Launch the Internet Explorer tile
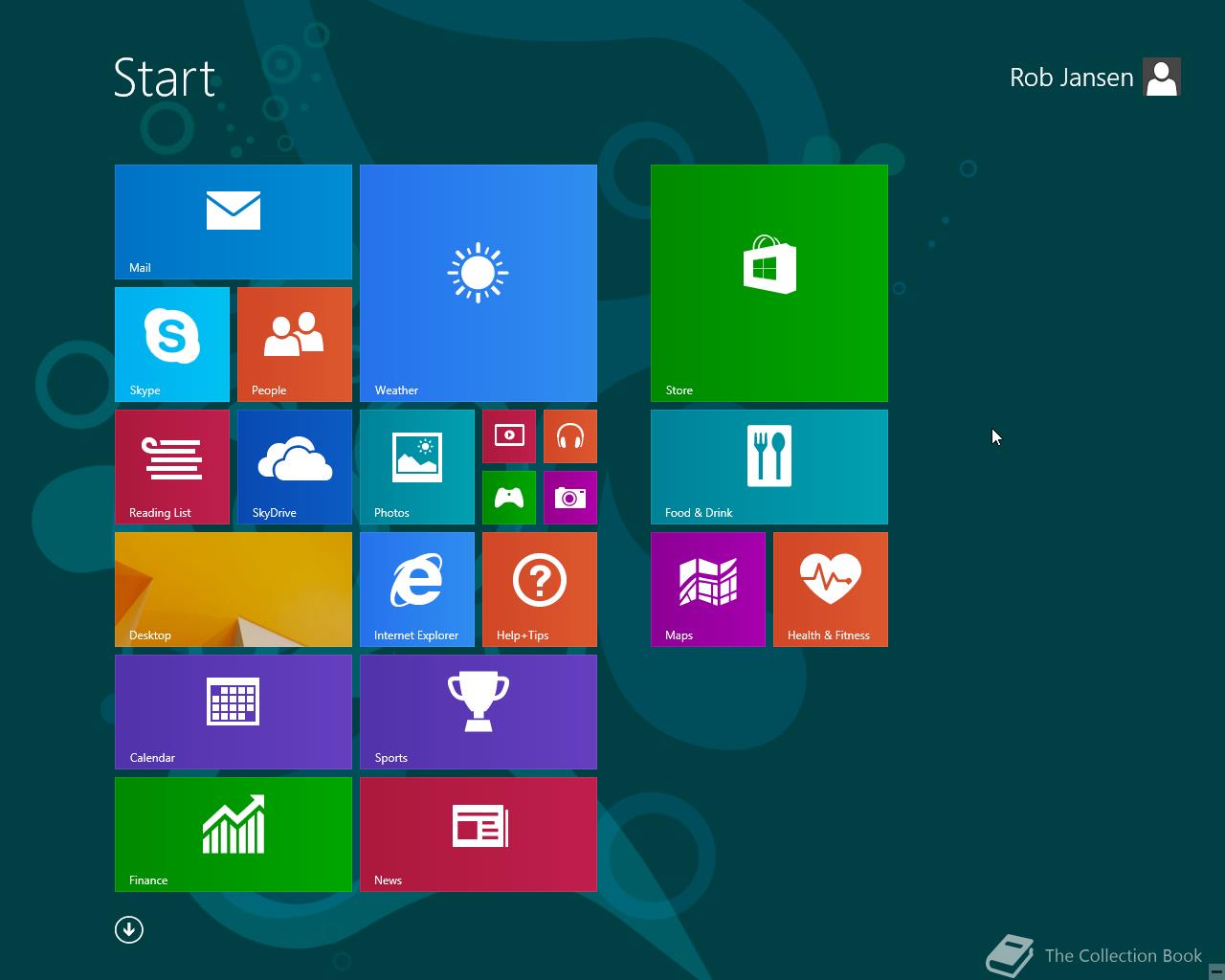1225x980 pixels. pyautogui.click(x=417, y=590)
